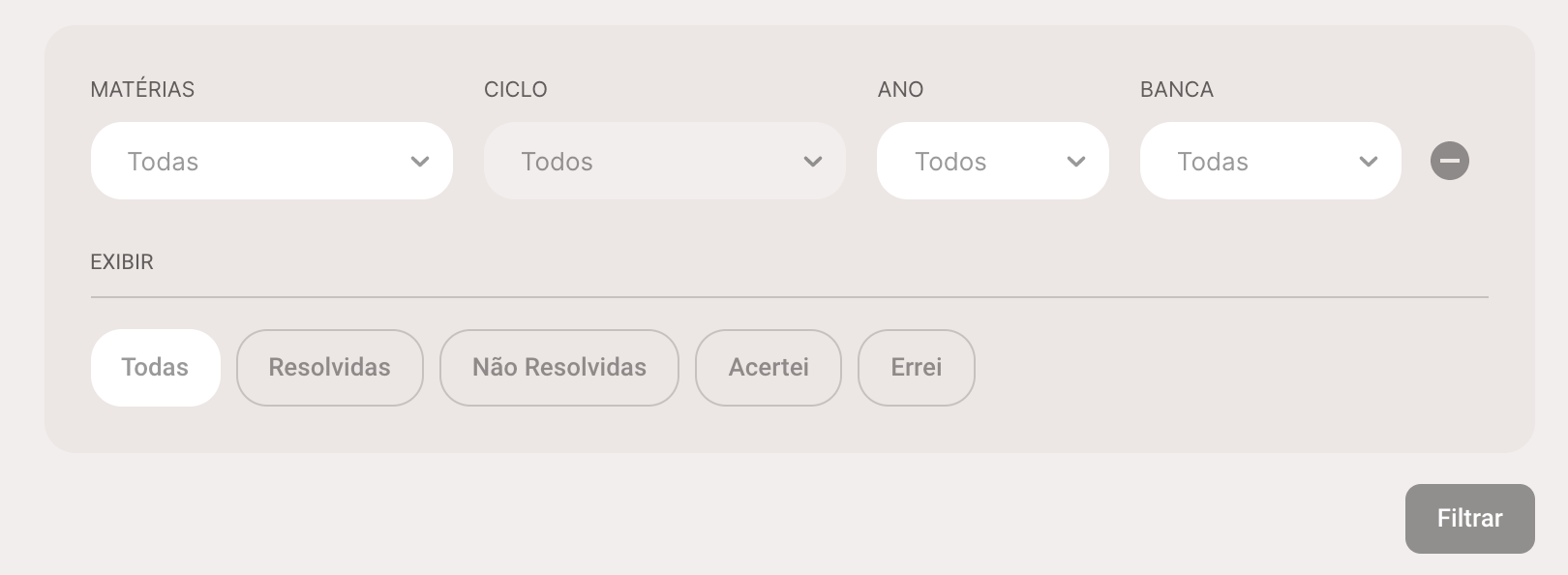
Task: Click the MATÉRIAS field label
Action: coord(142,89)
